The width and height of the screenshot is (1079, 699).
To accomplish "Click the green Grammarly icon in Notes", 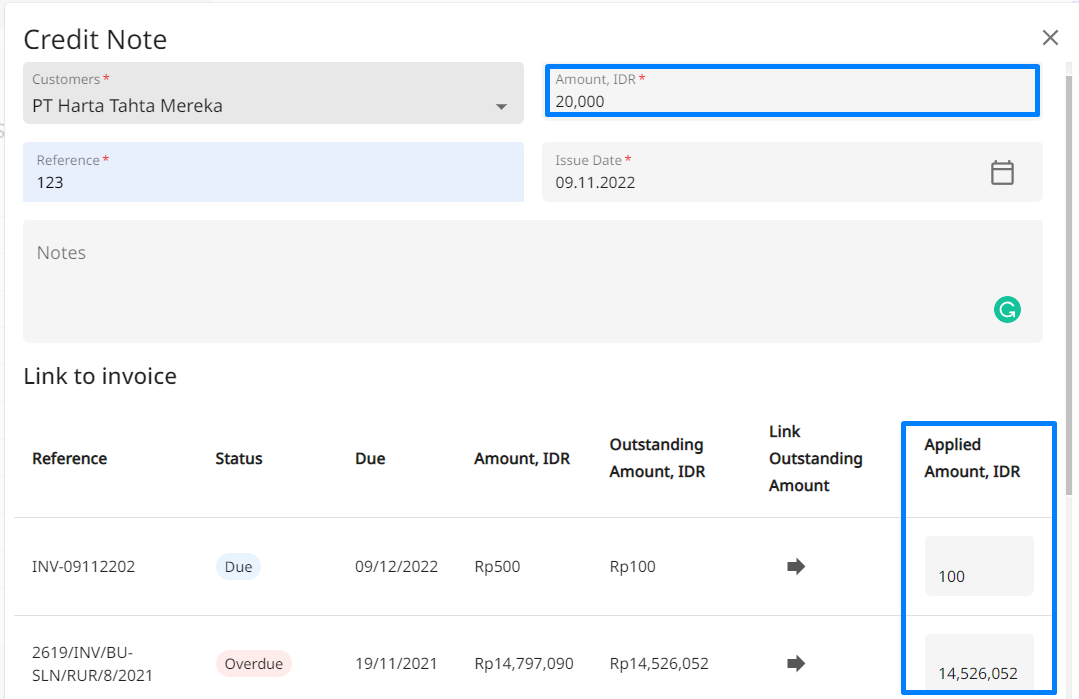I will click(x=1007, y=310).
